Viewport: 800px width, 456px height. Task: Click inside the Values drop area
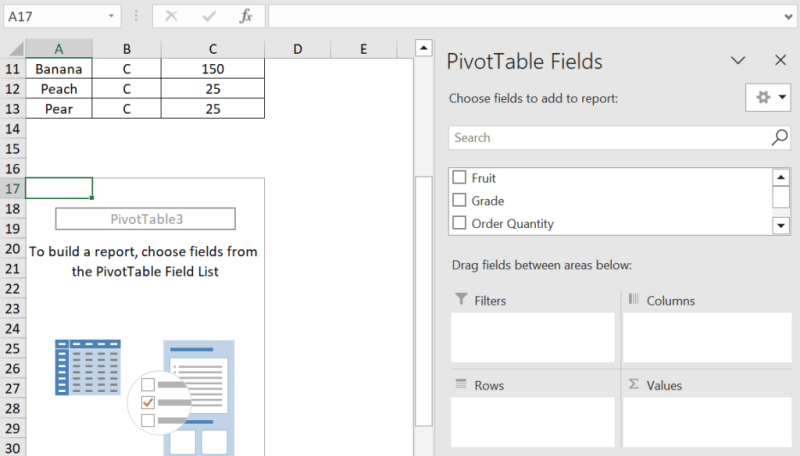707,422
